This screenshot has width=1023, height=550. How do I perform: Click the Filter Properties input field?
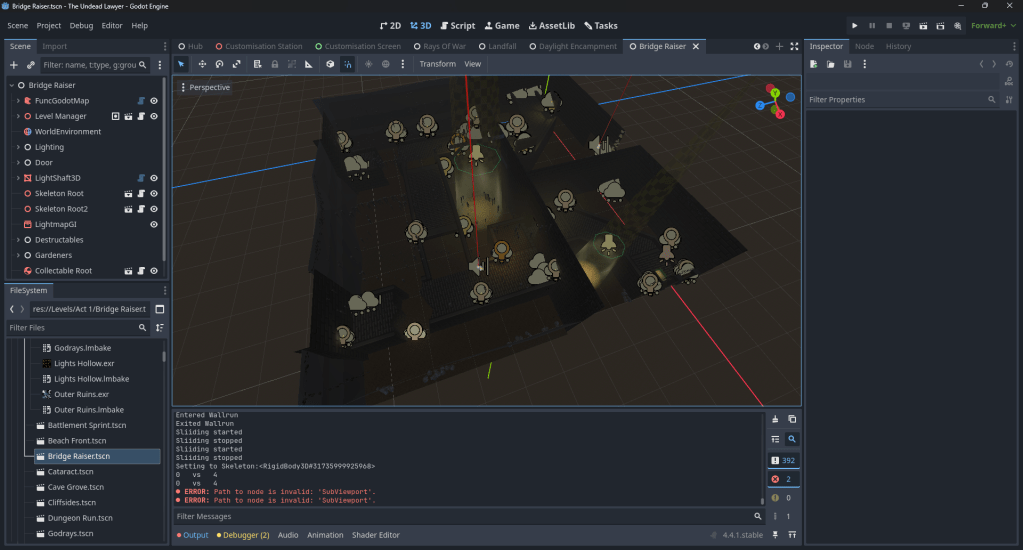pos(895,100)
